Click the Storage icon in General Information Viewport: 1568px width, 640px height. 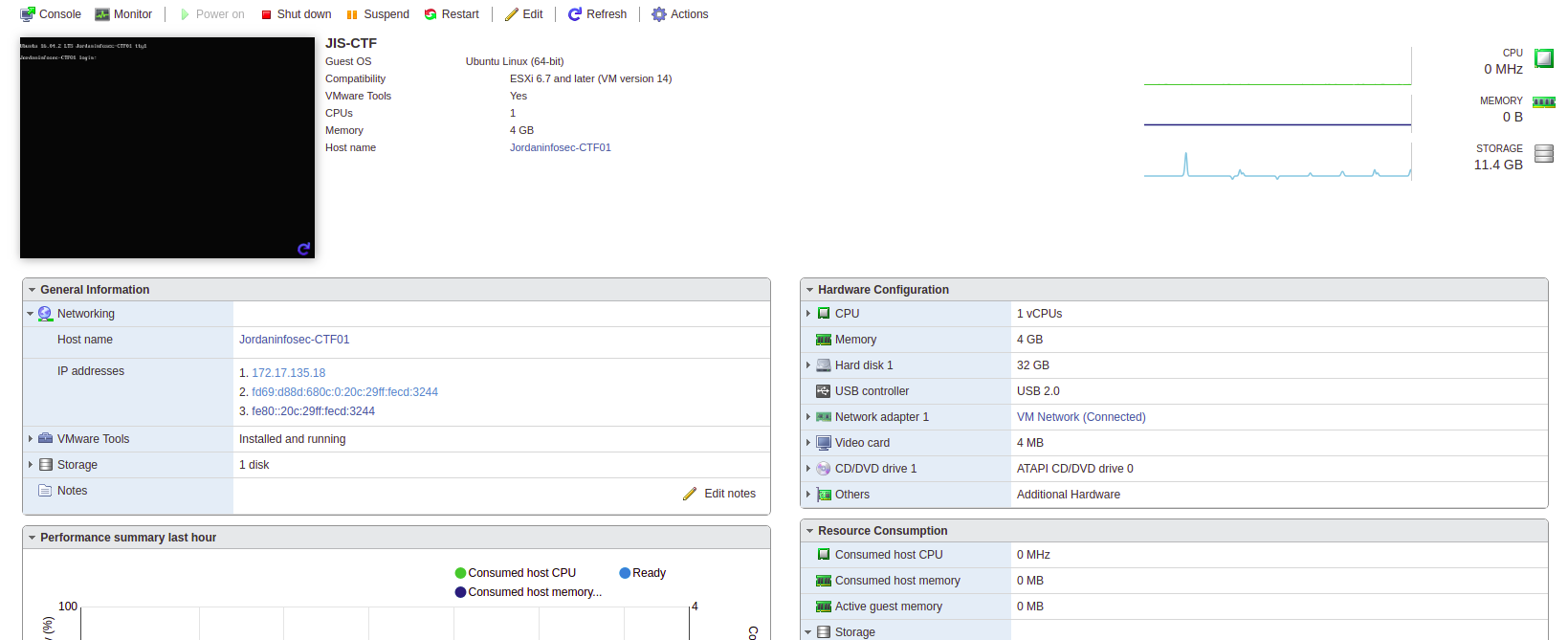(45, 465)
